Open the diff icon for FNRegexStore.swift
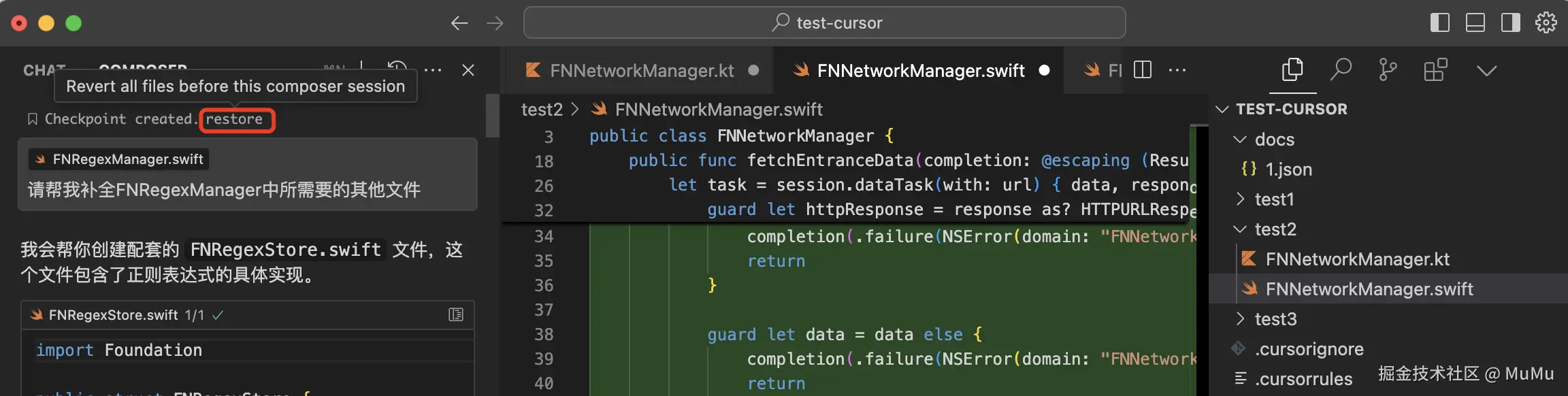The image size is (1568, 396). [456, 314]
